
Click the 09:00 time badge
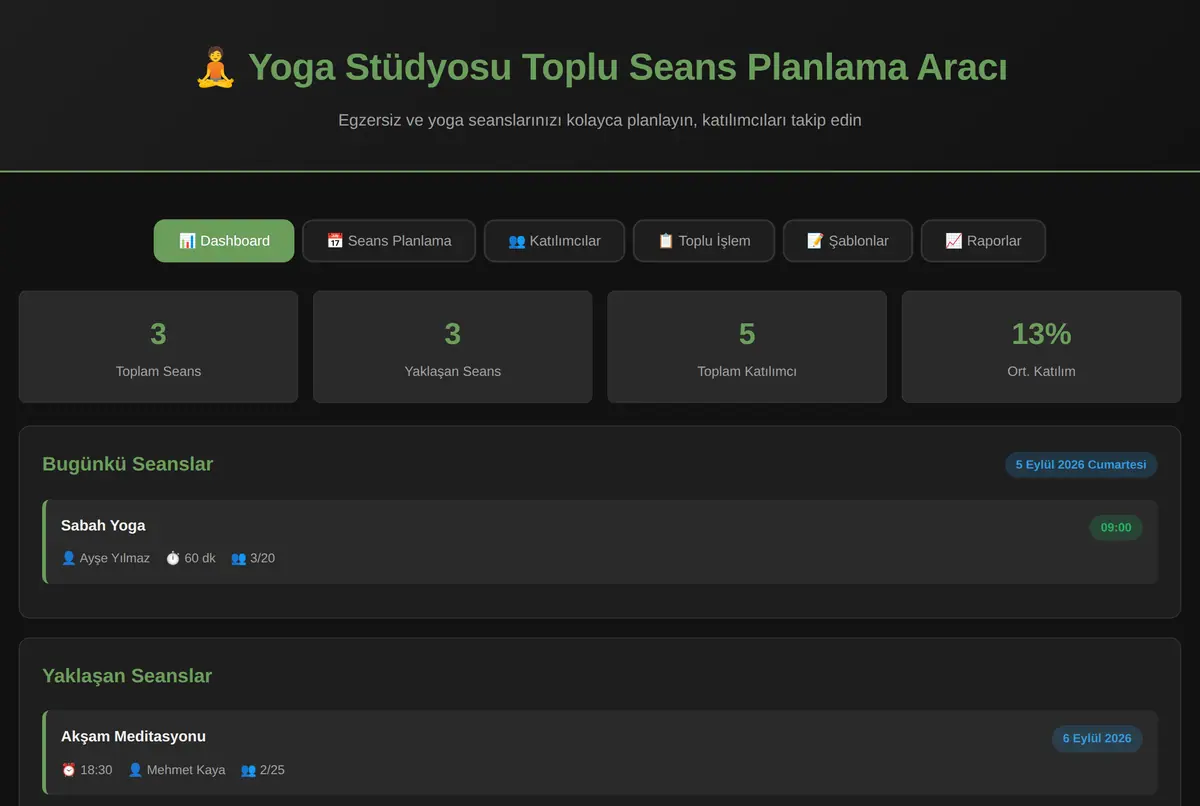coord(1116,527)
